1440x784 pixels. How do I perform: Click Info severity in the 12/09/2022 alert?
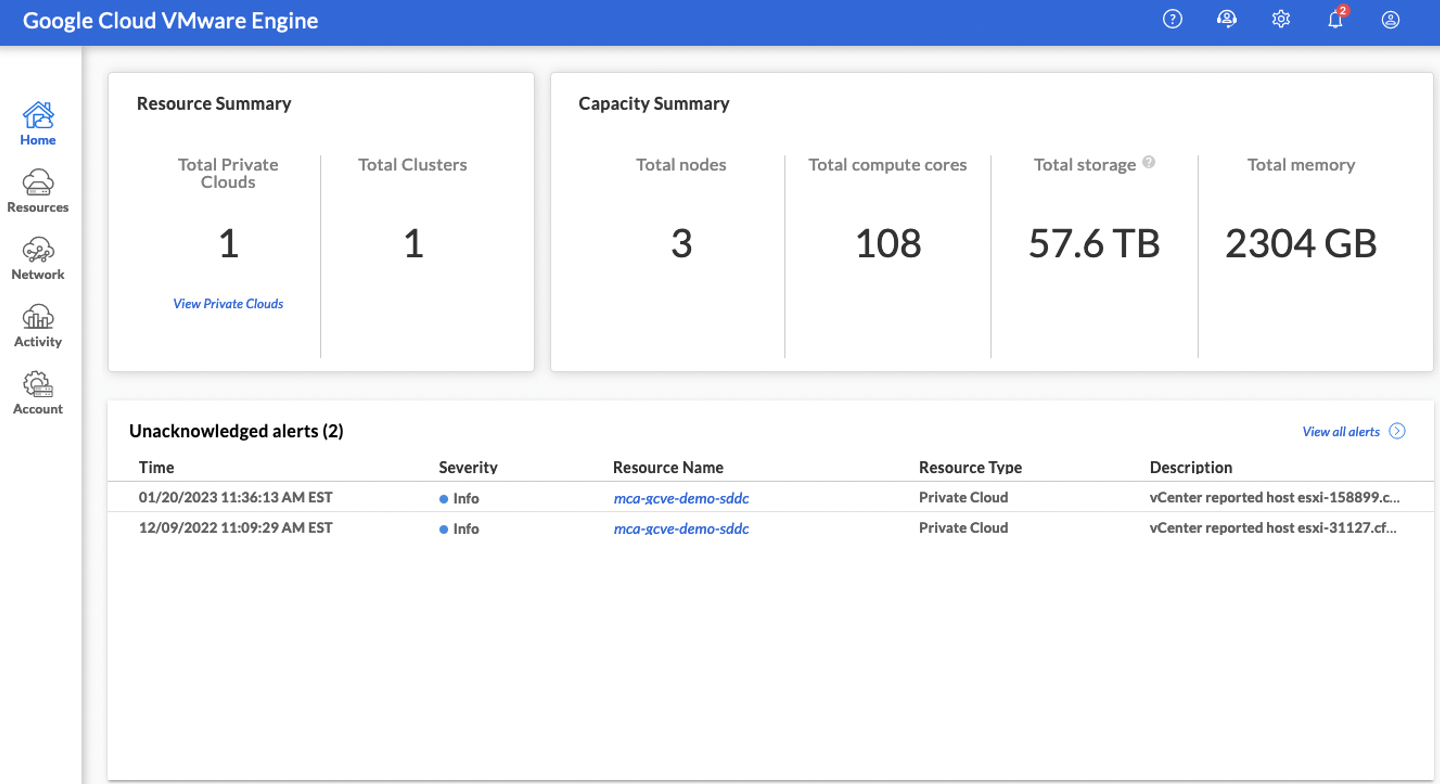[x=460, y=528]
